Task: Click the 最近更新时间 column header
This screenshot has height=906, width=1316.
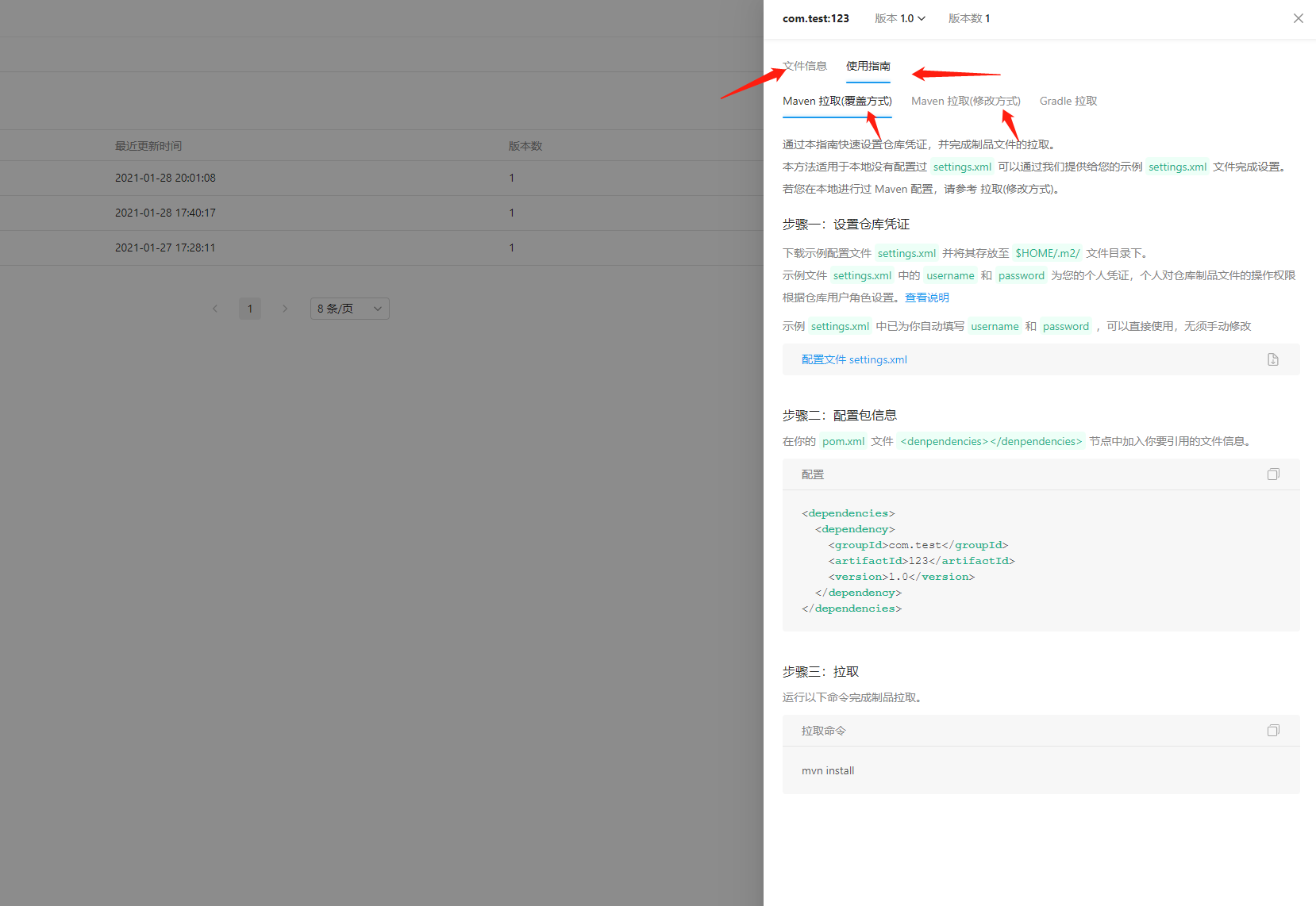Action: pos(148,145)
